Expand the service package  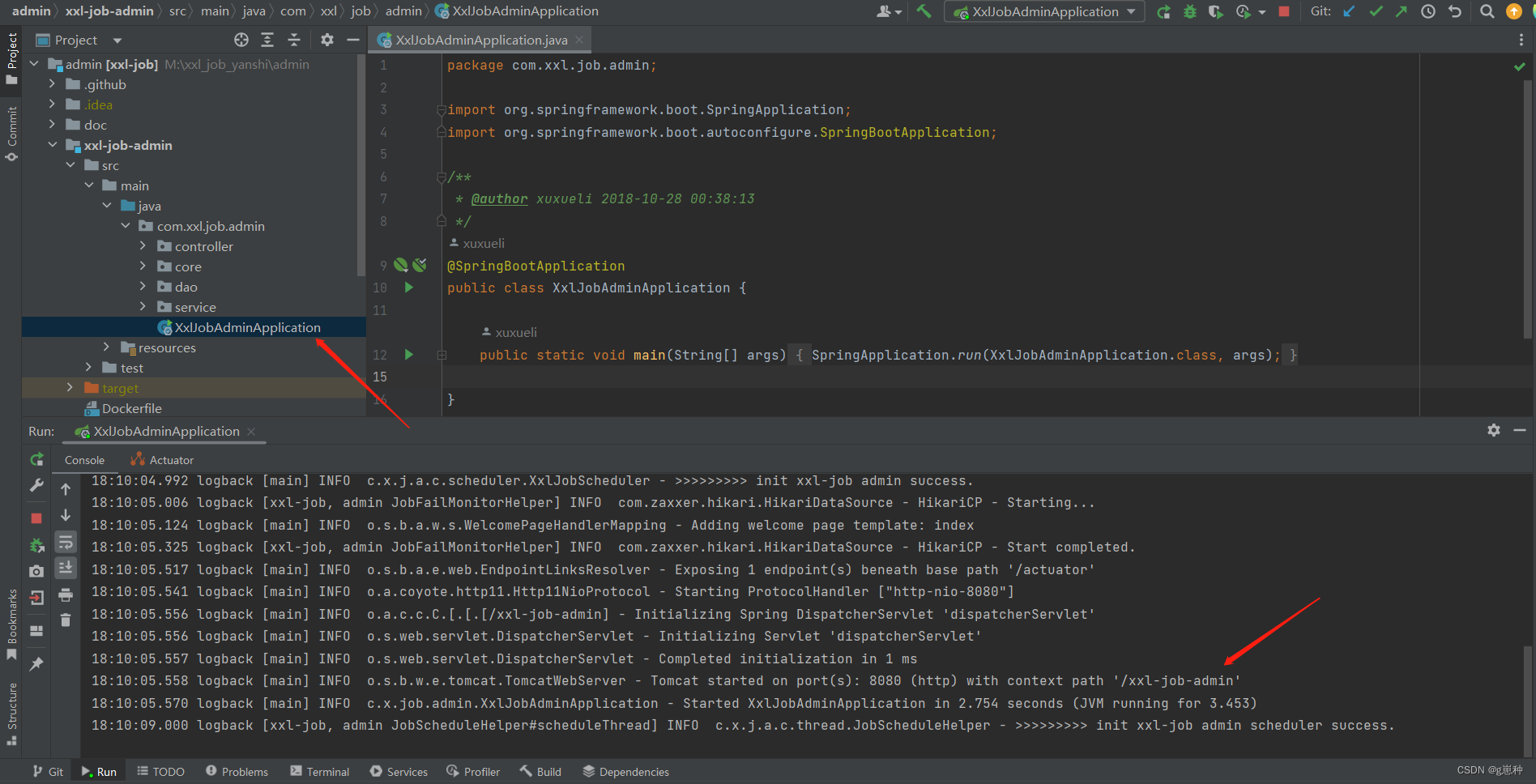point(143,306)
